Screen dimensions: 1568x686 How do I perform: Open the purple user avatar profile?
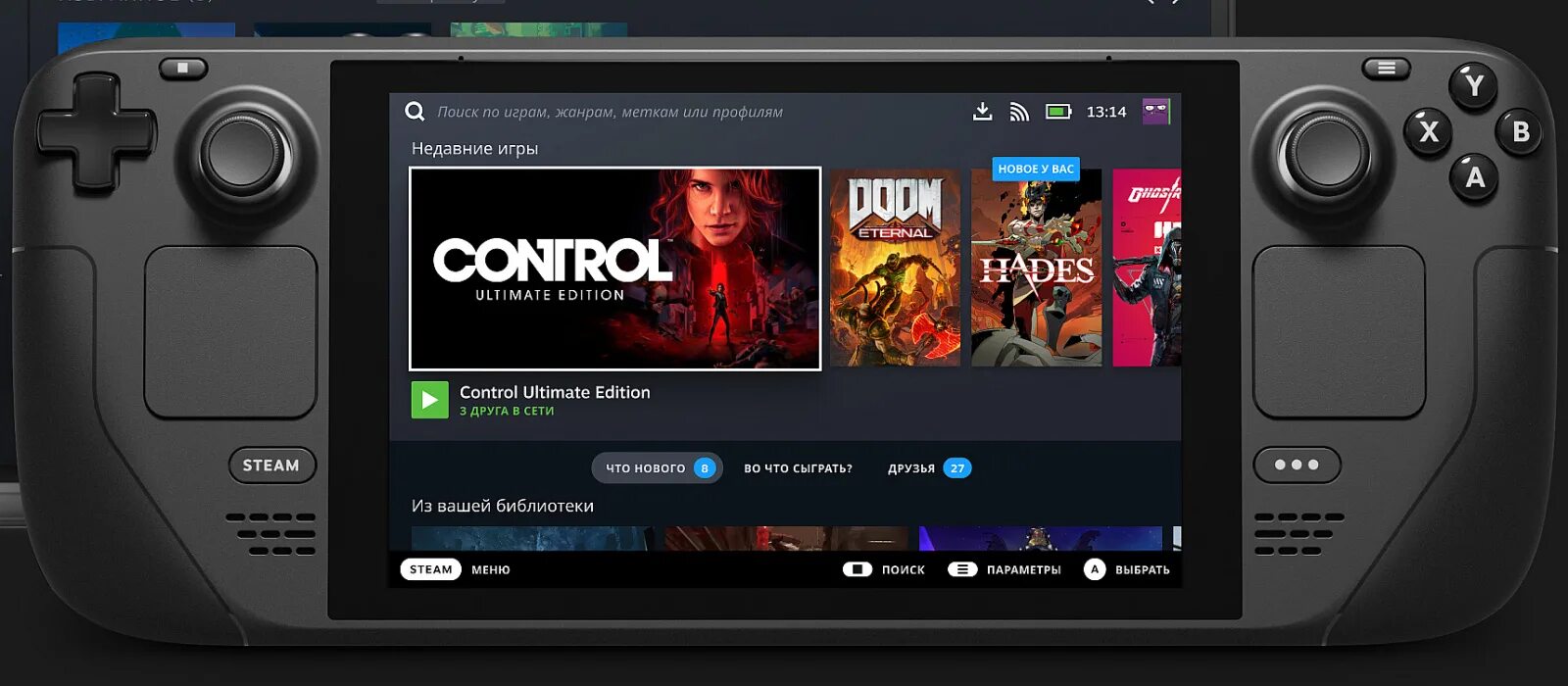point(1155,112)
